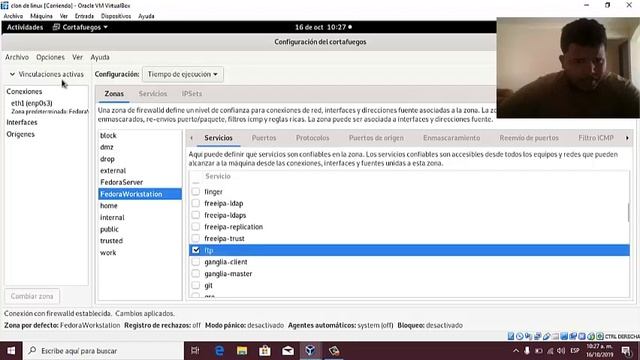
Task: Click the Windows search box
Action: click(104, 351)
